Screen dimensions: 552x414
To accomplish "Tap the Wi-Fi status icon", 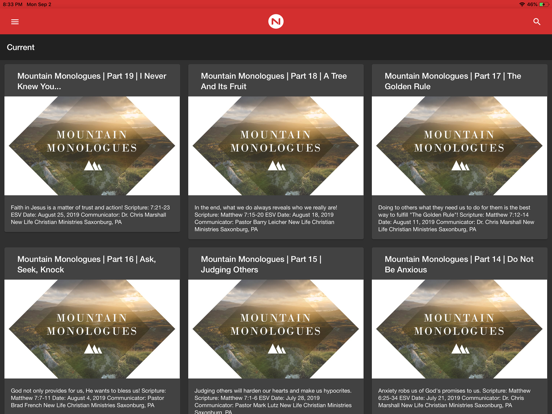I will tap(522, 4).
